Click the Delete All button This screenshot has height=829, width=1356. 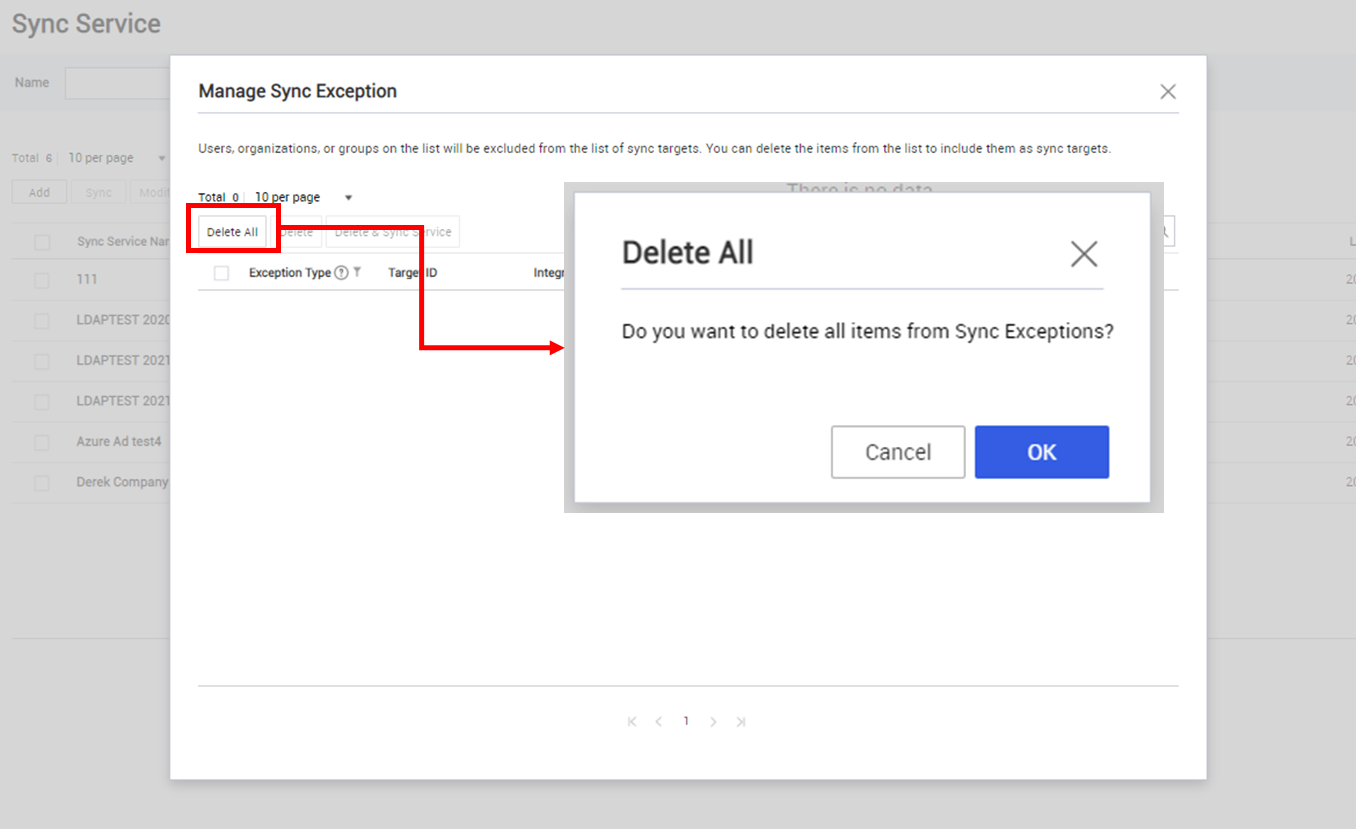232,232
